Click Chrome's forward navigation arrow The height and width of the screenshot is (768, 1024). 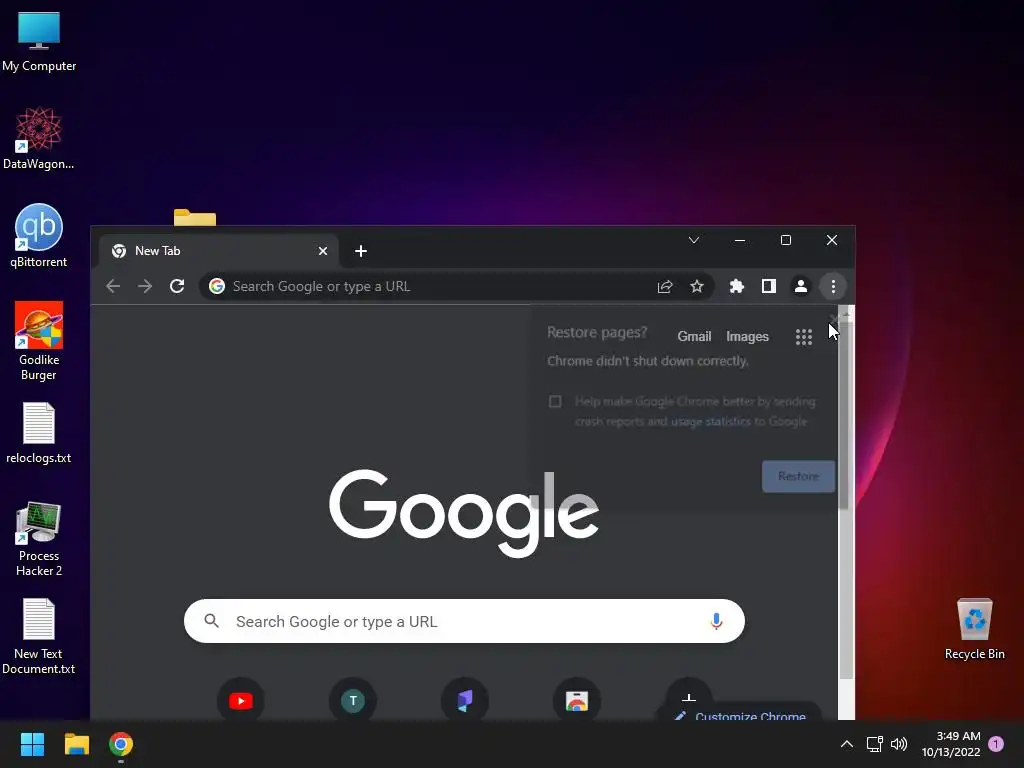click(145, 286)
